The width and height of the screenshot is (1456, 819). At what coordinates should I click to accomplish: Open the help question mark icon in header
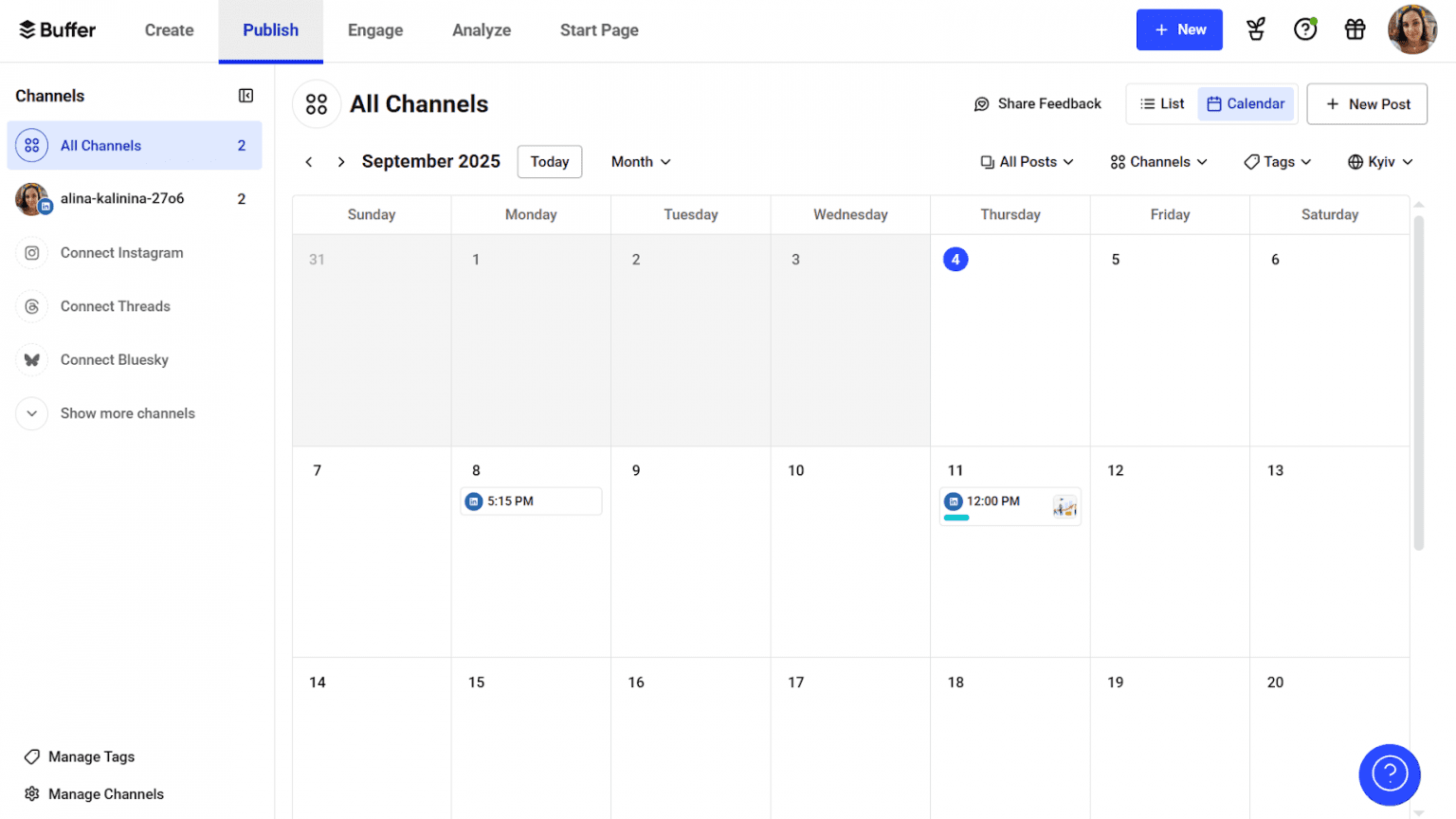pyautogui.click(x=1305, y=29)
